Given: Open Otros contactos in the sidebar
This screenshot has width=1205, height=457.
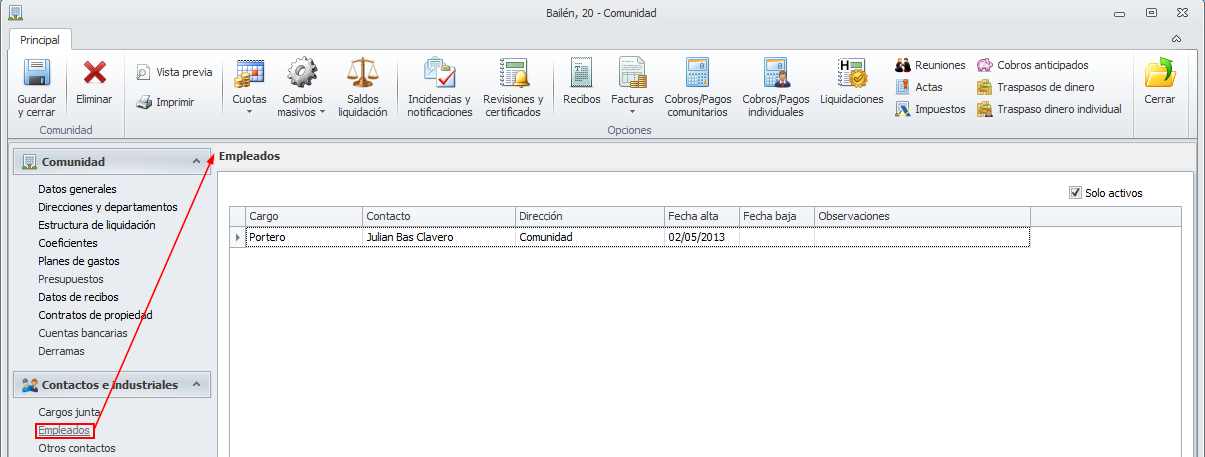Looking at the screenshot, I should pos(77,448).
